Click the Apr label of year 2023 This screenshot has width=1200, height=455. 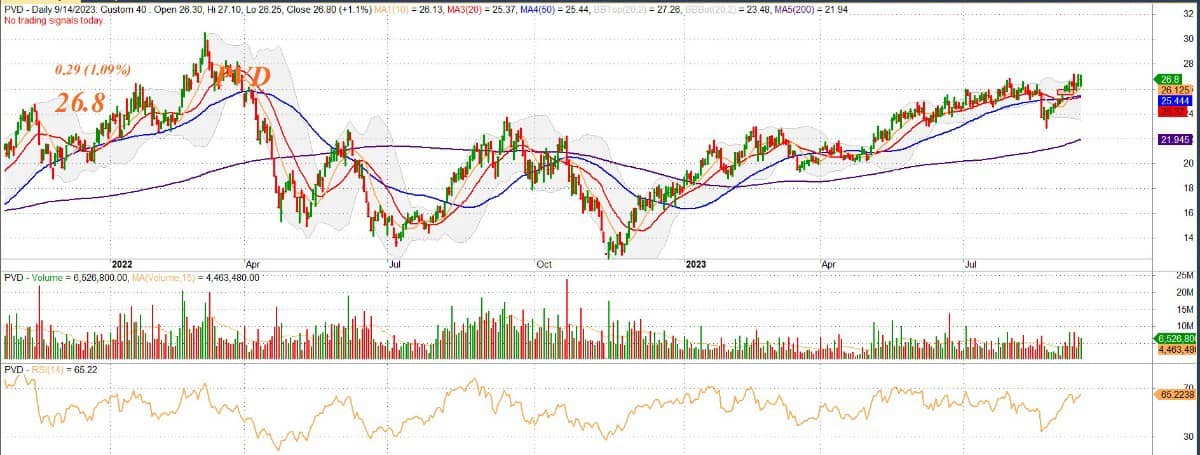pyautogui.click(x=828, y=265)
